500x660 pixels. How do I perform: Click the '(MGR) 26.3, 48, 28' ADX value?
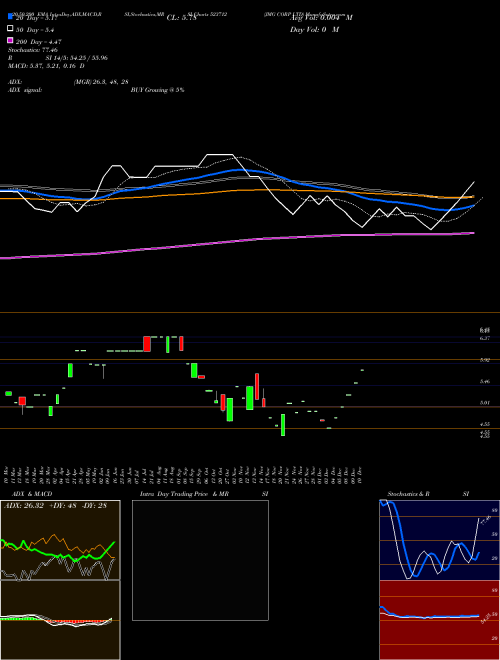coord(101,82)
